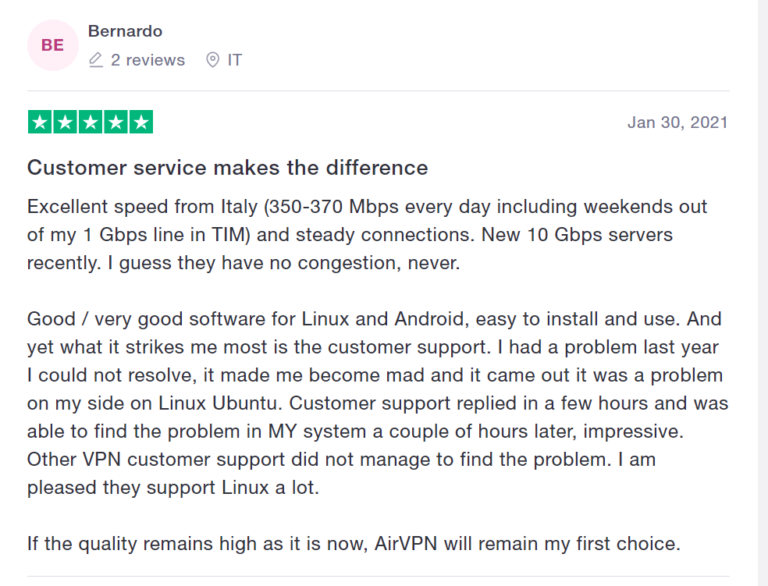Open "Customer service makes the difference" review title
The height and width of the screenshot is (586, 768).
[x=227, y=167]
